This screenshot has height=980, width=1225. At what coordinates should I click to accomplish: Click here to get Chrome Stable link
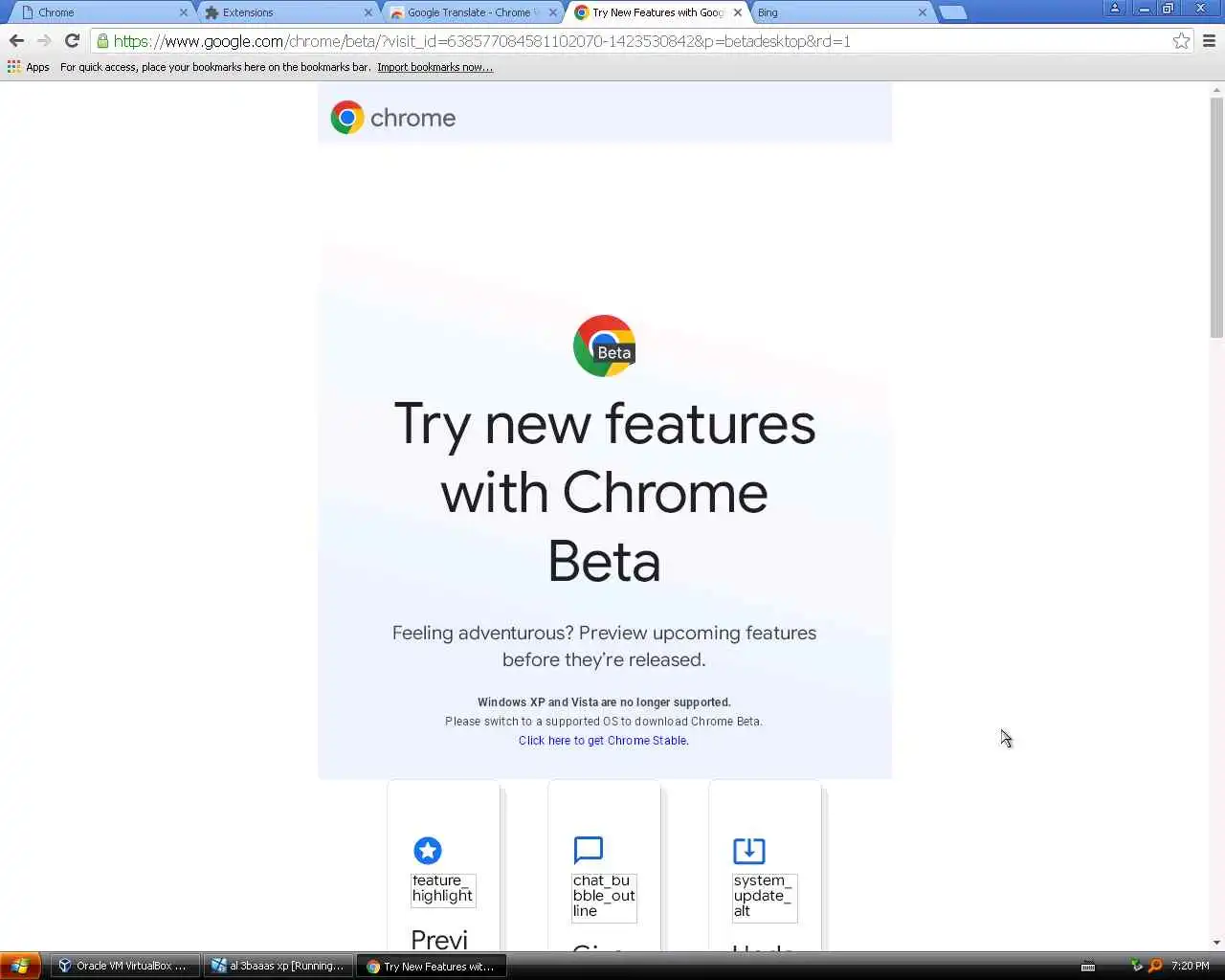click(x=603, y=741)
